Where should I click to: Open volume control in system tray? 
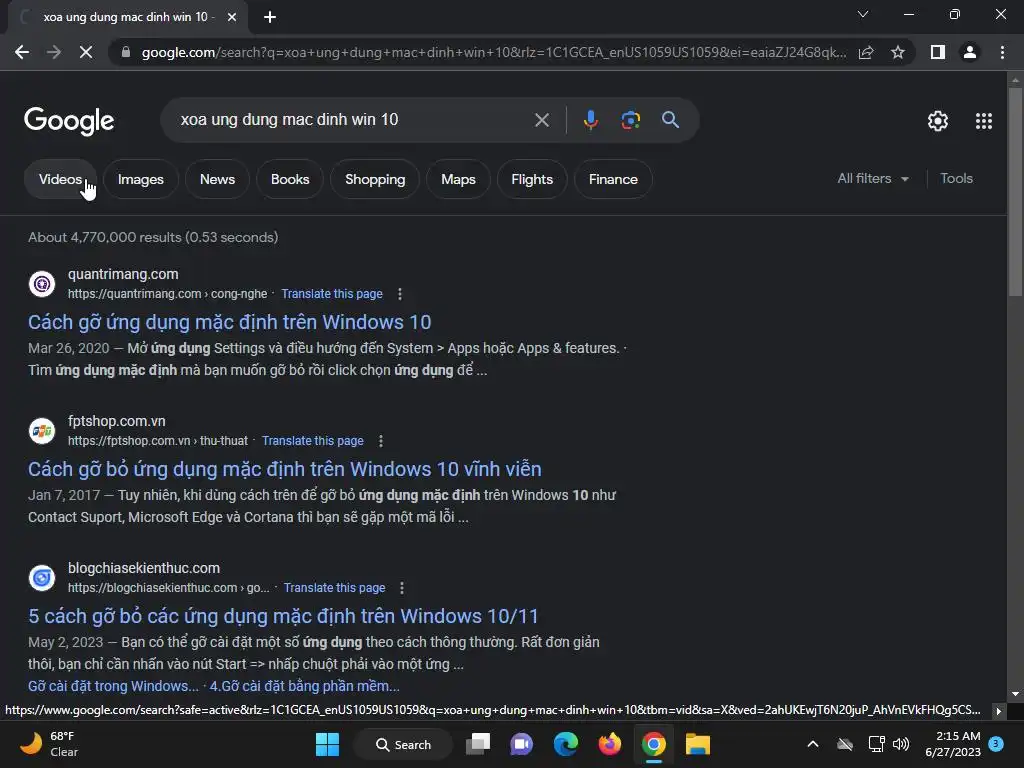(x=901, y=744)
